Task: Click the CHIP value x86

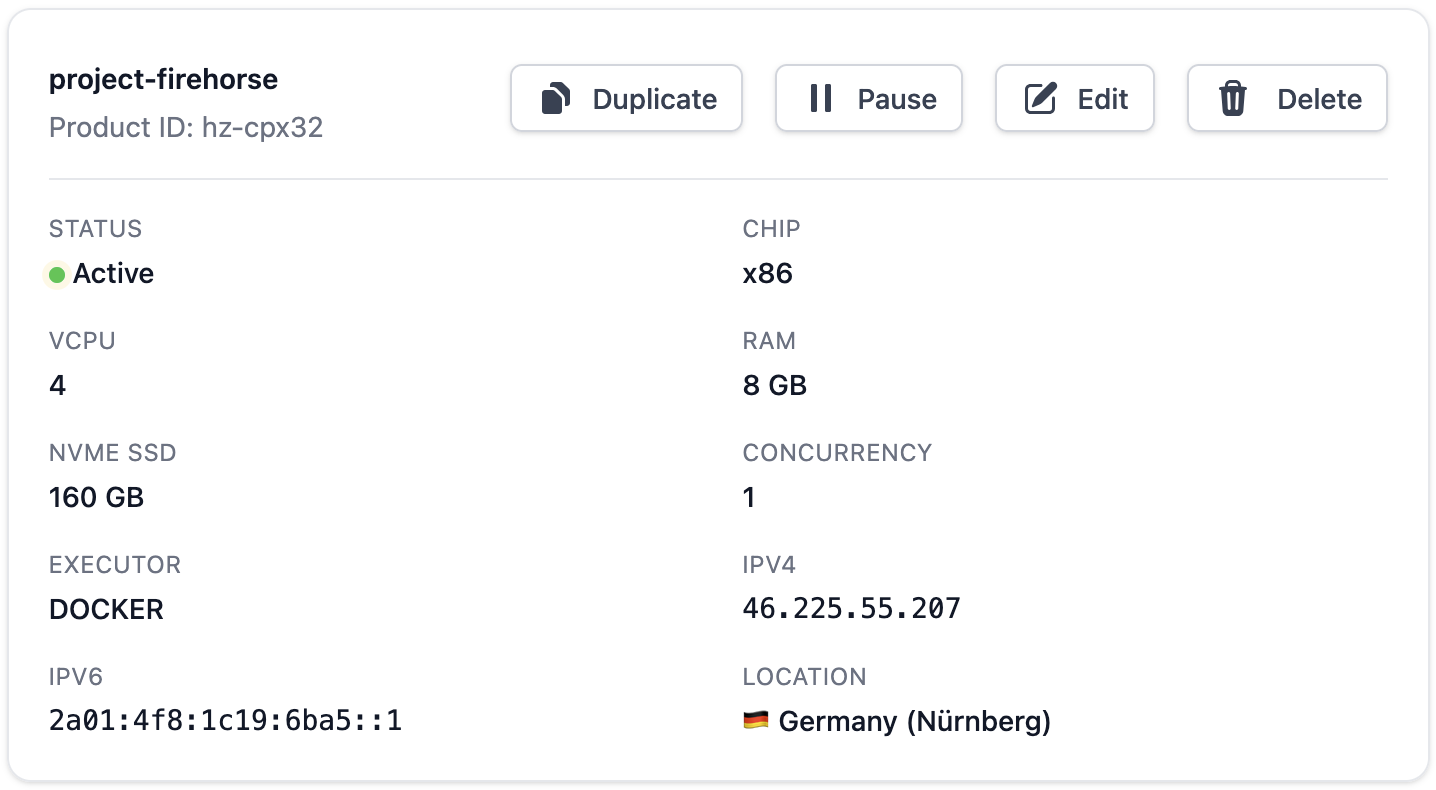Action: 767,272
